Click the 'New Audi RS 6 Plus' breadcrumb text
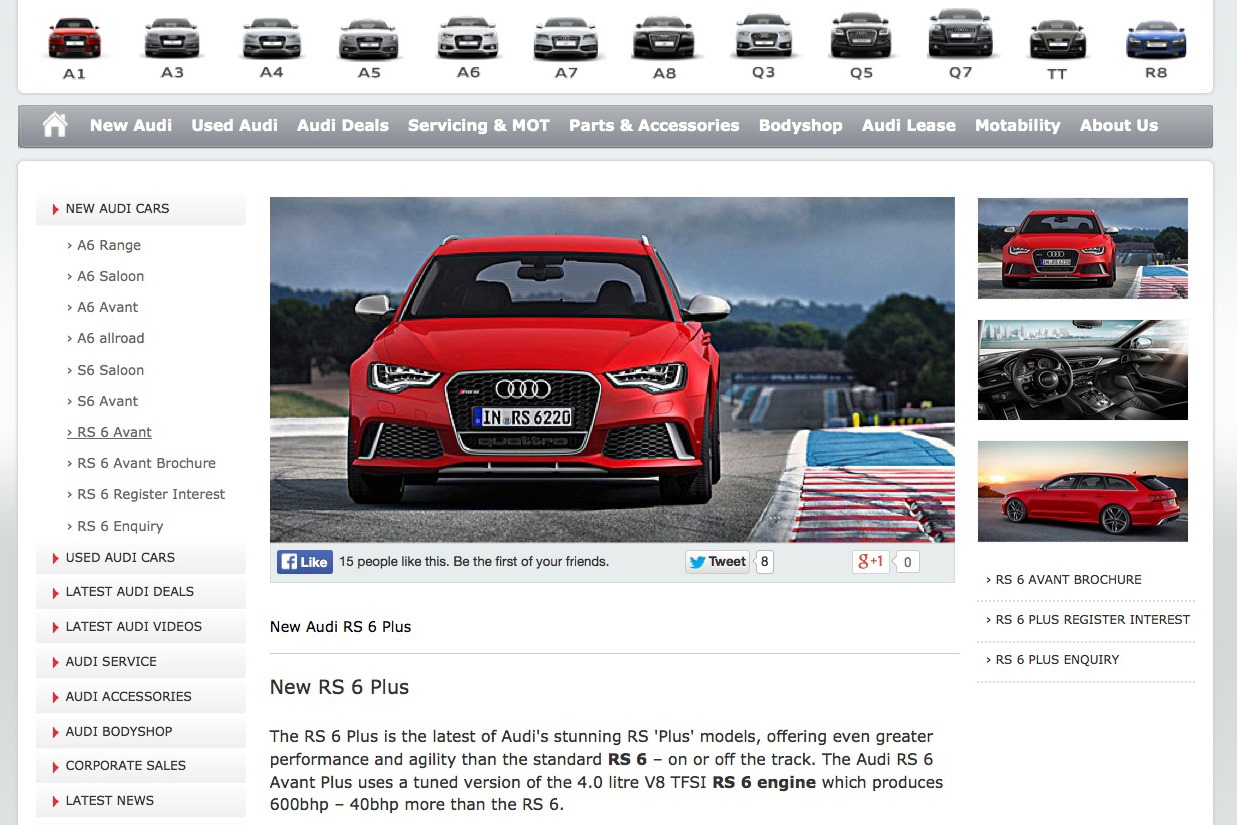Screen dimensions: 1237x825 (x=341, y=627)
